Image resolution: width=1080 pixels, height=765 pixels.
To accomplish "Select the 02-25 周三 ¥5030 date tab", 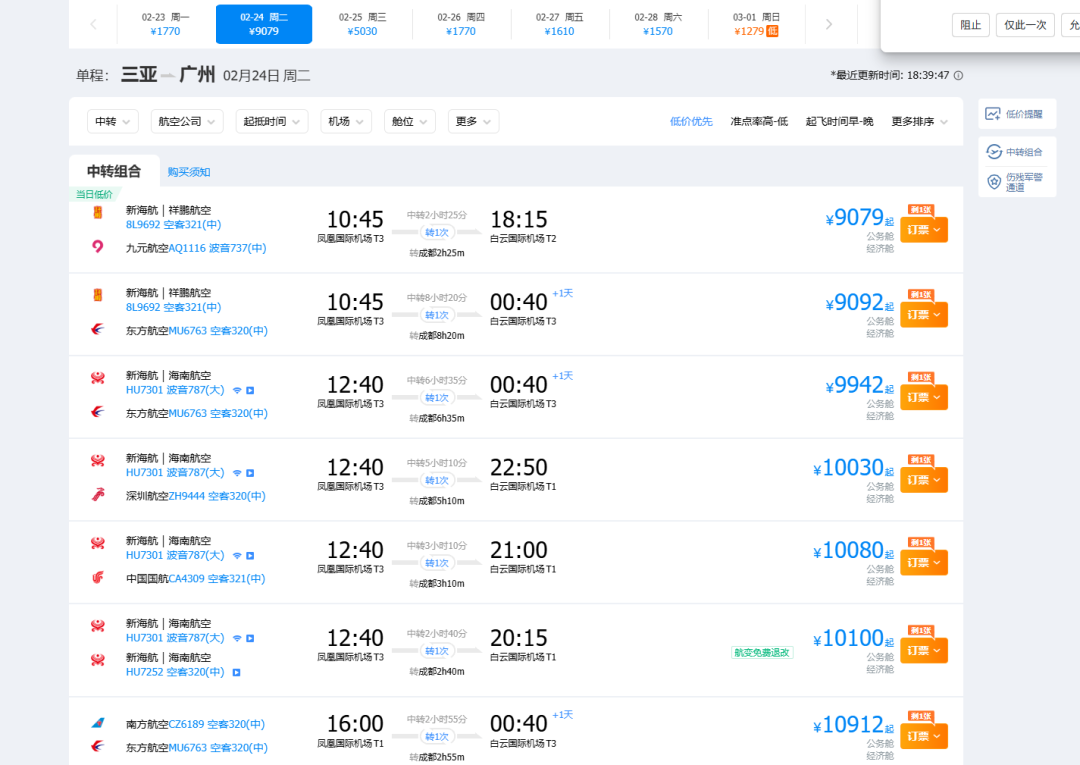I will pos(362,24).
